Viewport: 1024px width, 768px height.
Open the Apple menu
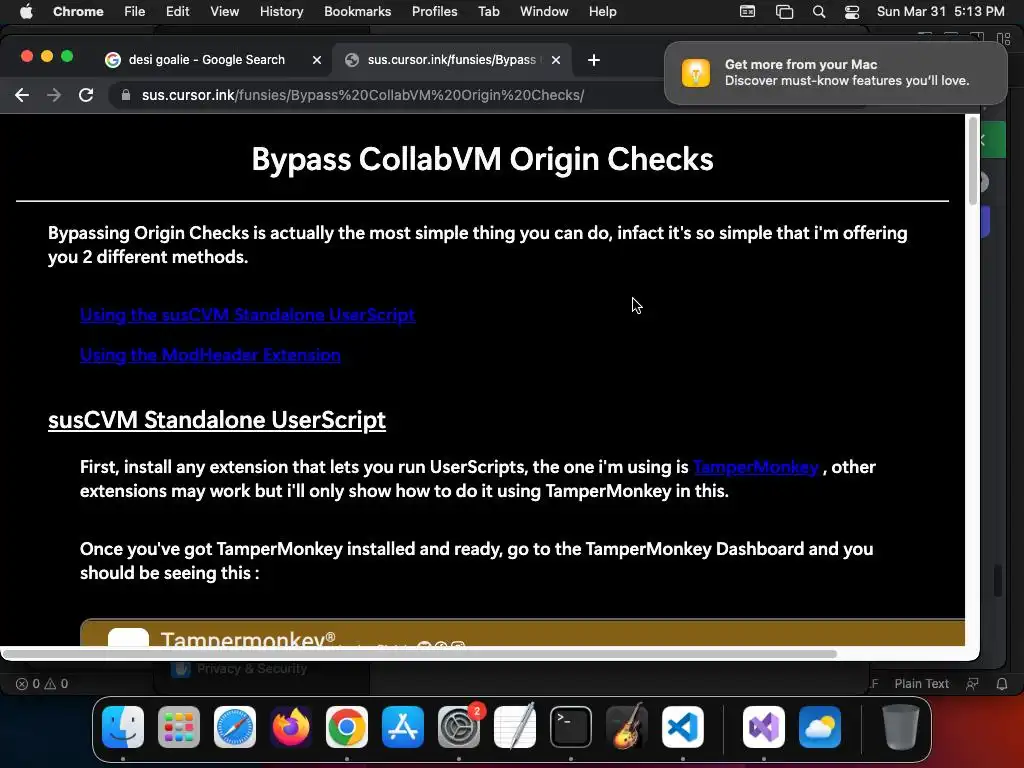point(26,11)
